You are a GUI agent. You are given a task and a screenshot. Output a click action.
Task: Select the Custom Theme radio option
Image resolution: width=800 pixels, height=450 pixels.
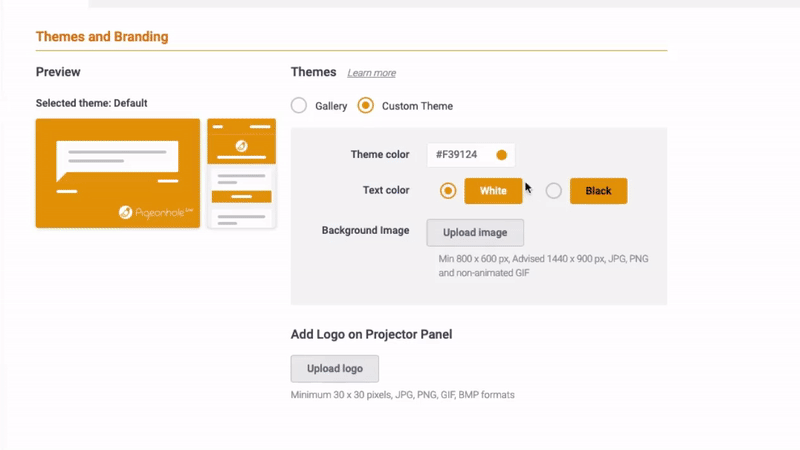(x=365, y=106)
